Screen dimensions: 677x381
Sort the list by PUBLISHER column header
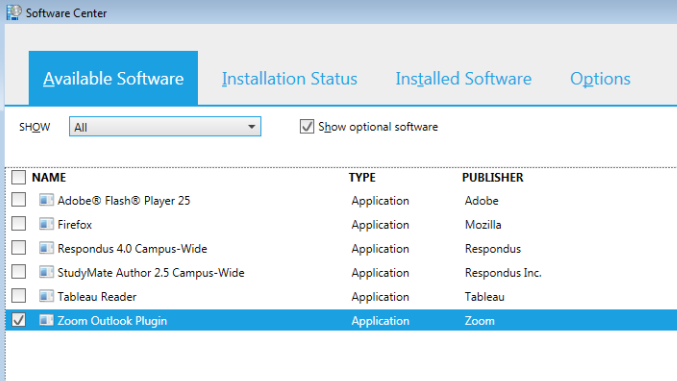[x=493, y=178]
